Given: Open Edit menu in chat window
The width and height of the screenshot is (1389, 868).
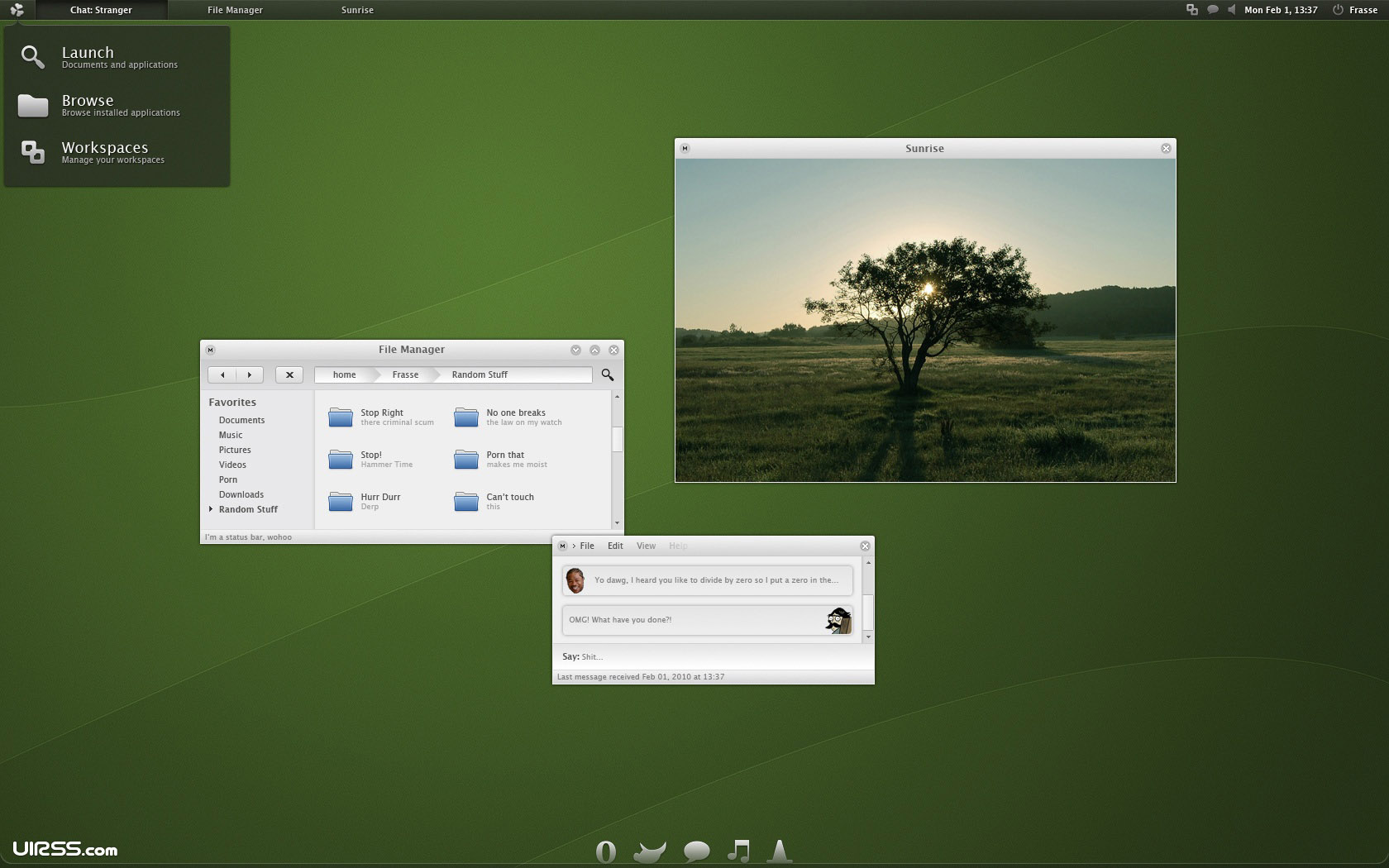Looking at the screenshot, I should pyautogui.click(x=615, y=546).
